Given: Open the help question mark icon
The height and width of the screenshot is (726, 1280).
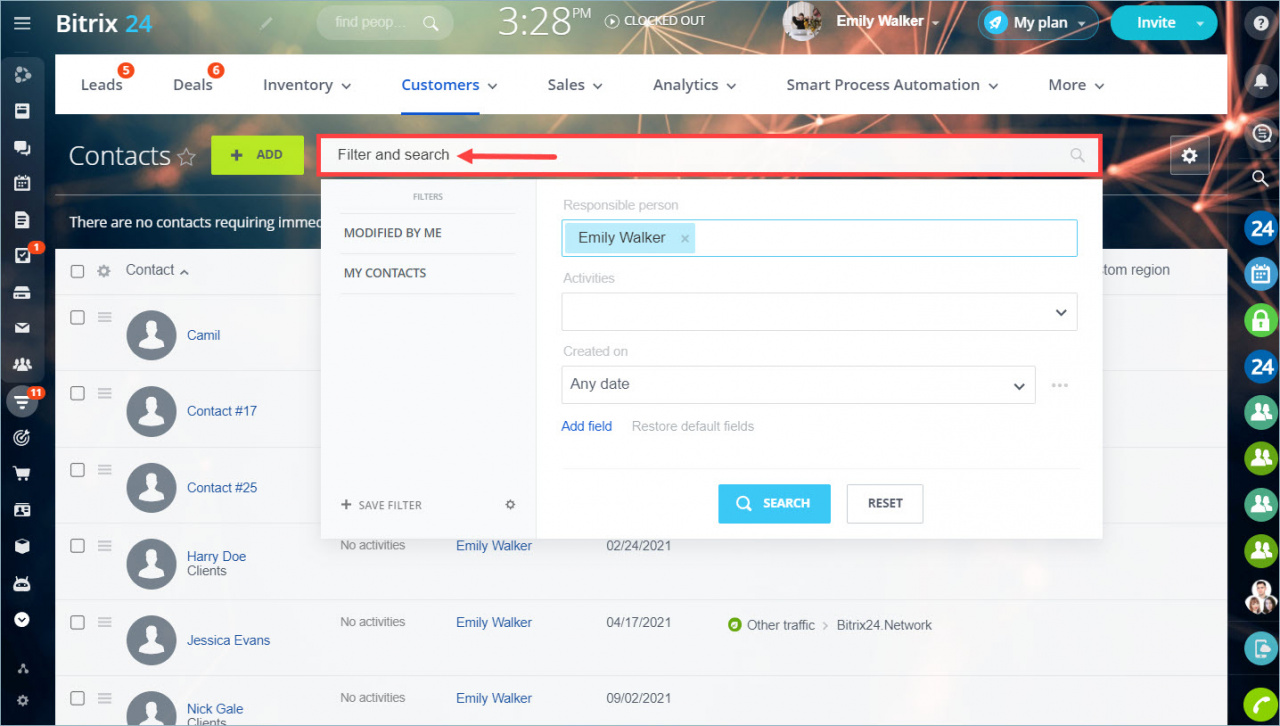Looking at the screenshot, I should point(1262,24).
